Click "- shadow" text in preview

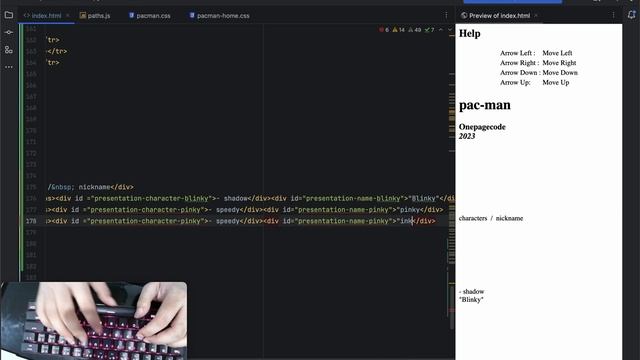click(x=471, y=291)
